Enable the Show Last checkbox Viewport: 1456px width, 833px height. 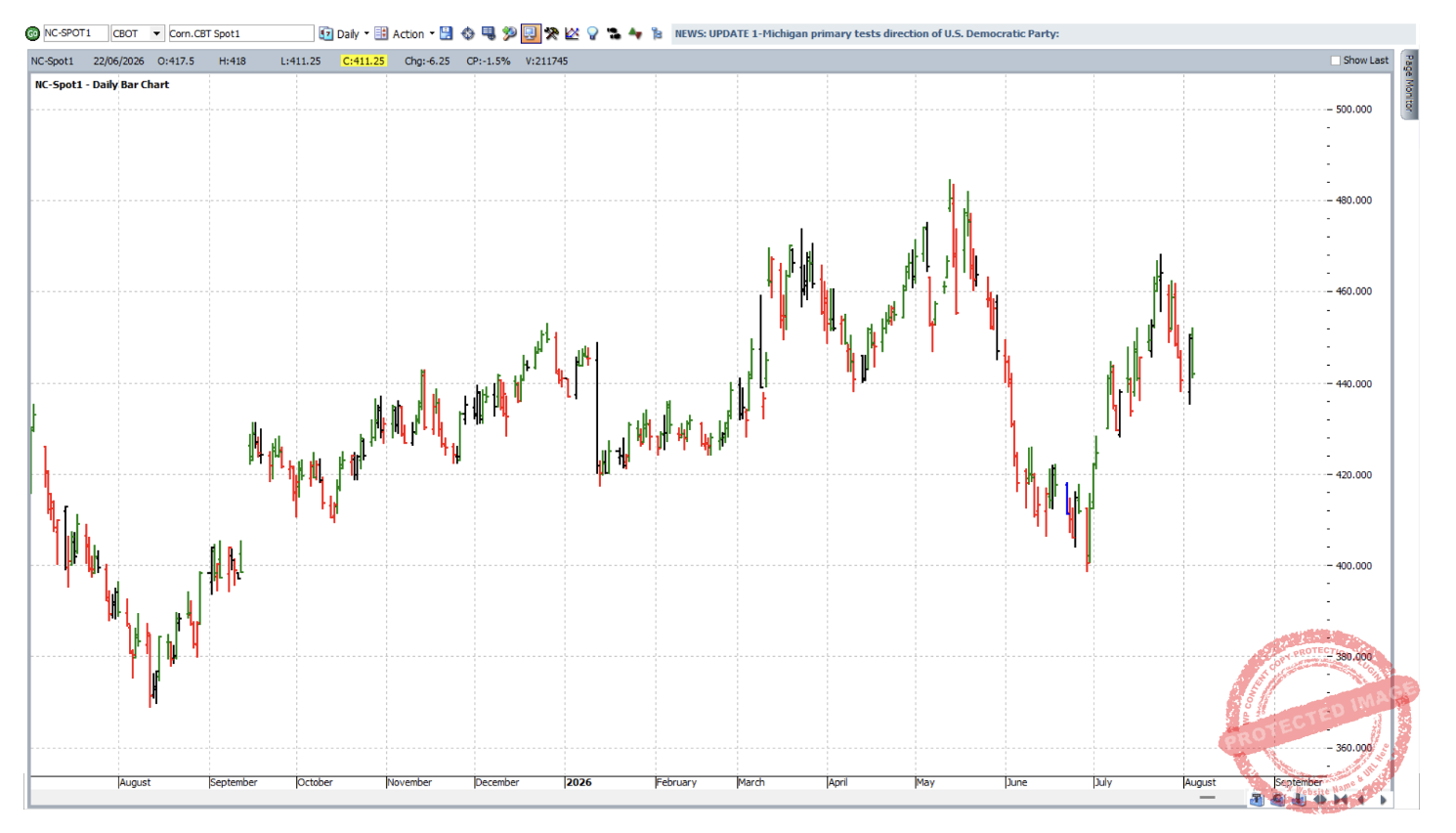[1336, 61]
